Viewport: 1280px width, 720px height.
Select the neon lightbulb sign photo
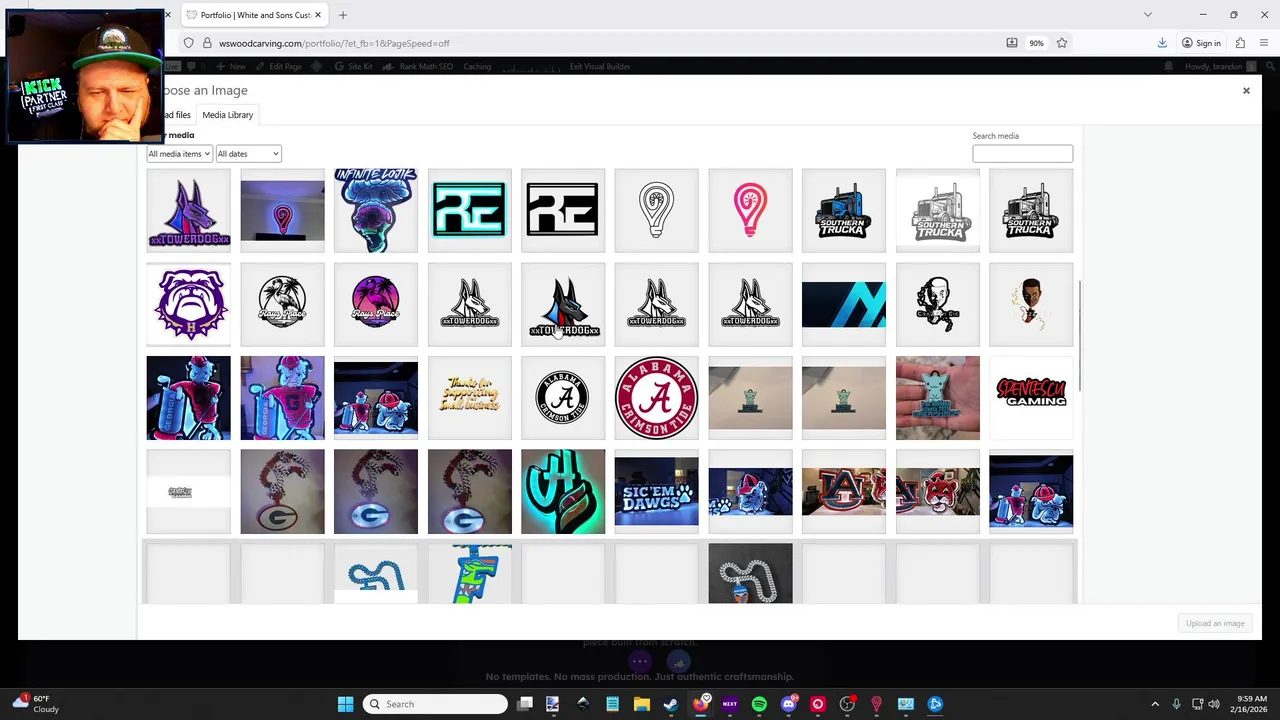click(282, 210)
